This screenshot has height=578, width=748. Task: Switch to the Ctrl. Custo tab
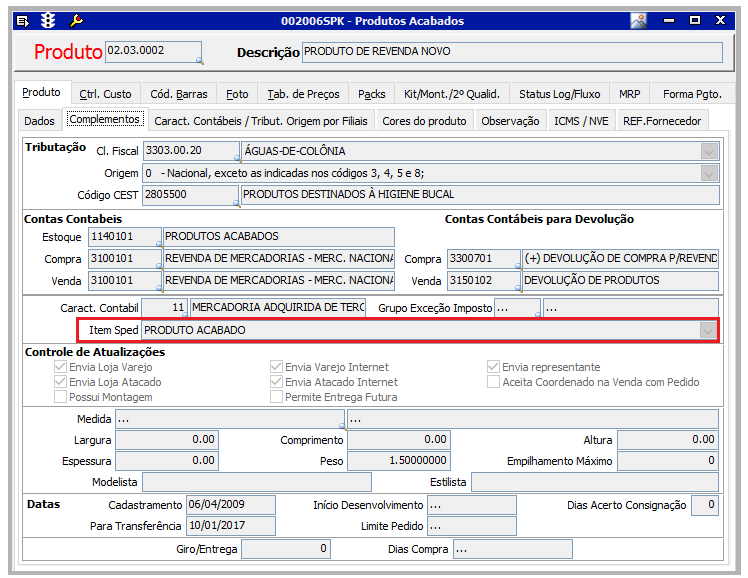point(105,94)
